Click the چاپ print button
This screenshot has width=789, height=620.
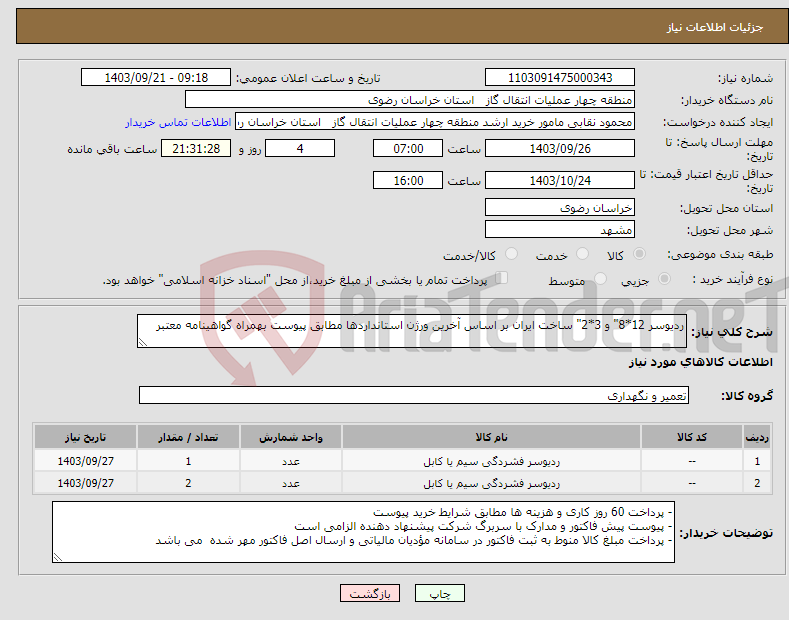440,594
